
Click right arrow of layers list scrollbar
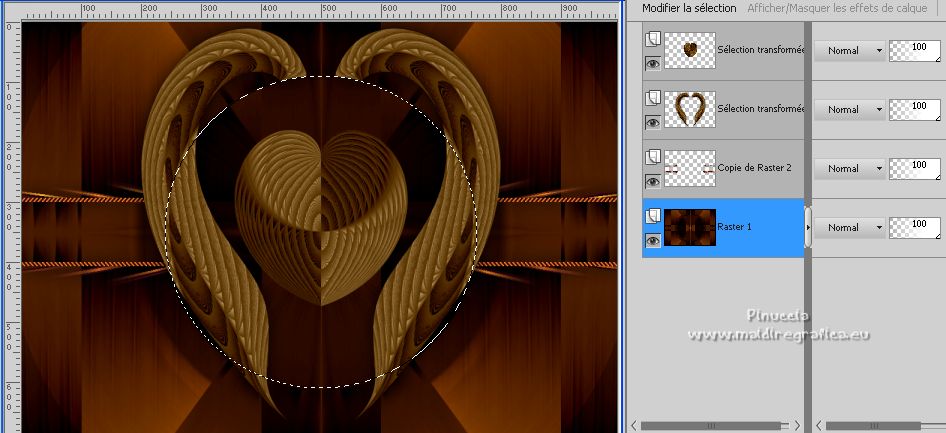click(797, 425)
